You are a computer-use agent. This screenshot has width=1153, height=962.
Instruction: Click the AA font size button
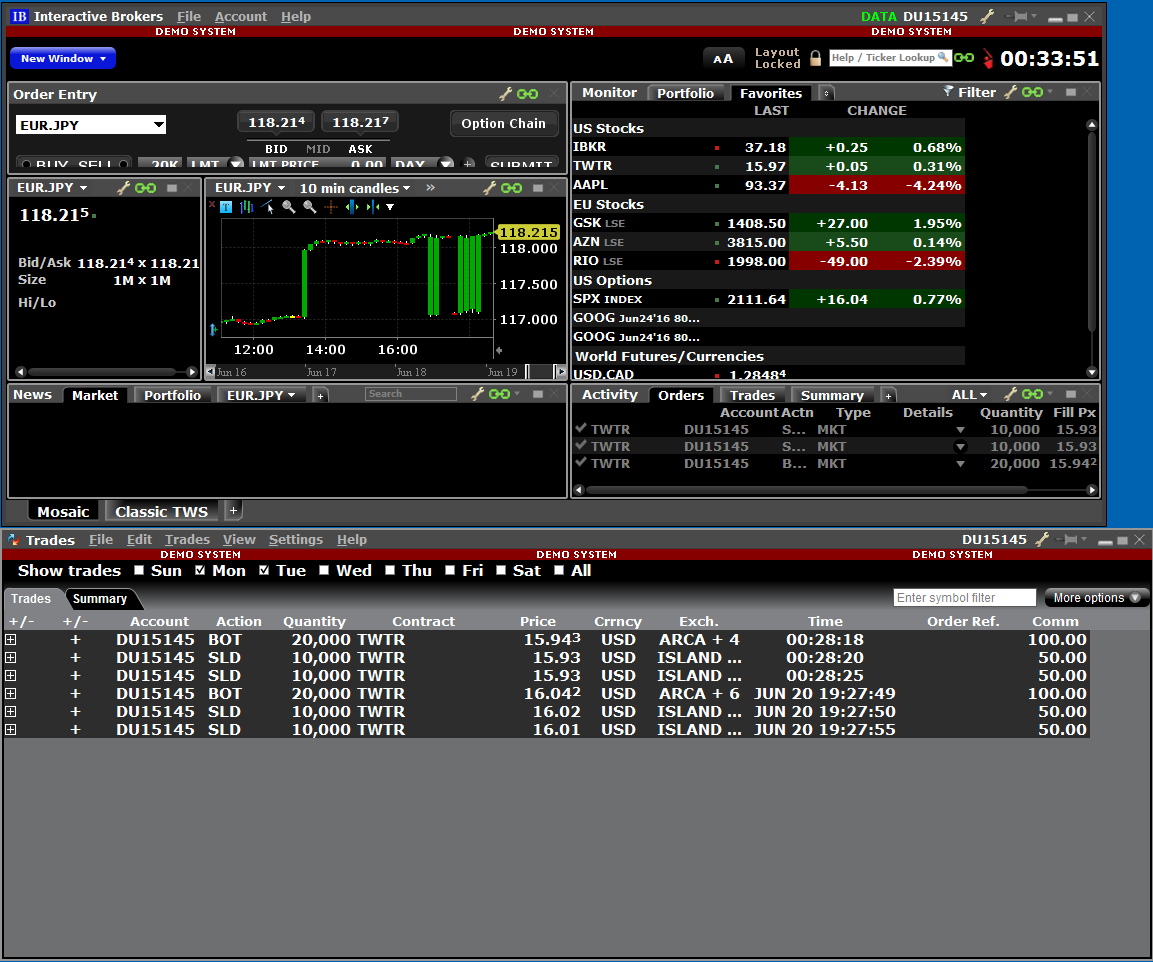[x=723, y=59]
